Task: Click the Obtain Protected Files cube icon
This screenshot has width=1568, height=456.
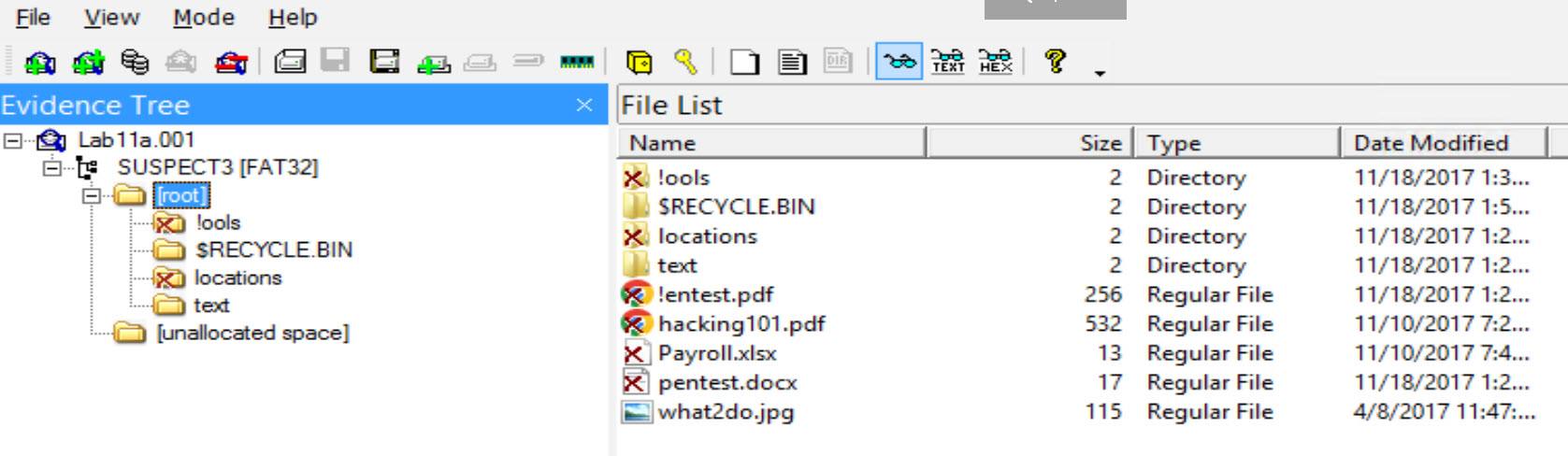Action: click(639, 63)
